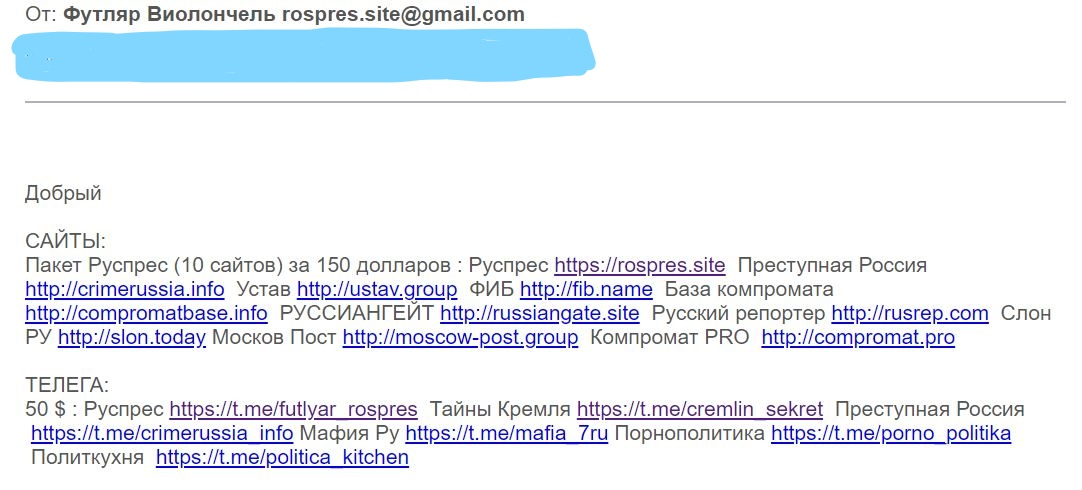This screenshot has width=1082, height=490.
Task: Open the t.me/cremlin_sekret Telegram link
Action: 700,409
